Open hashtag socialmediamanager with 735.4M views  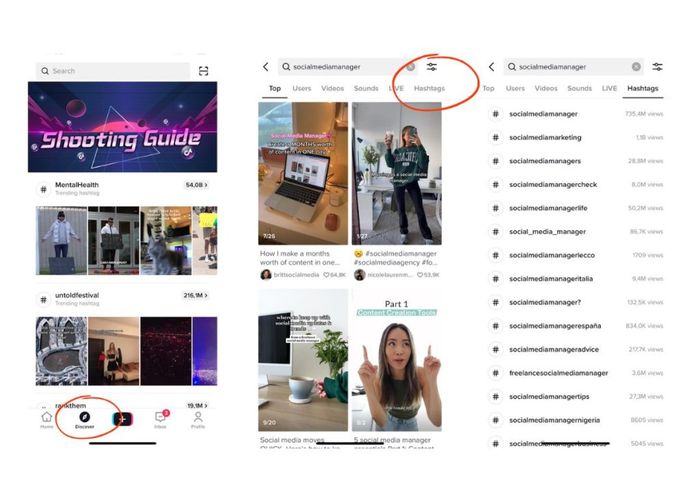click(x=576, y=114)
